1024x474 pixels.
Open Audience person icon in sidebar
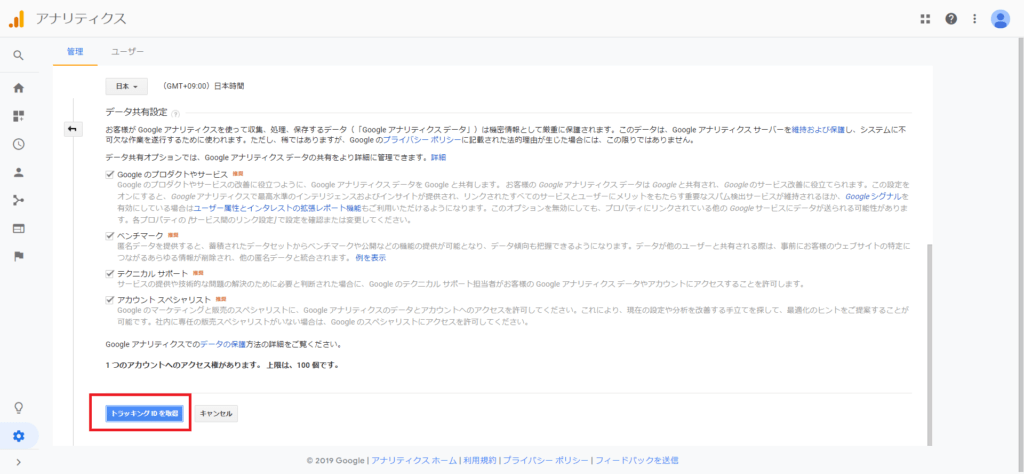tap(18, 172)
